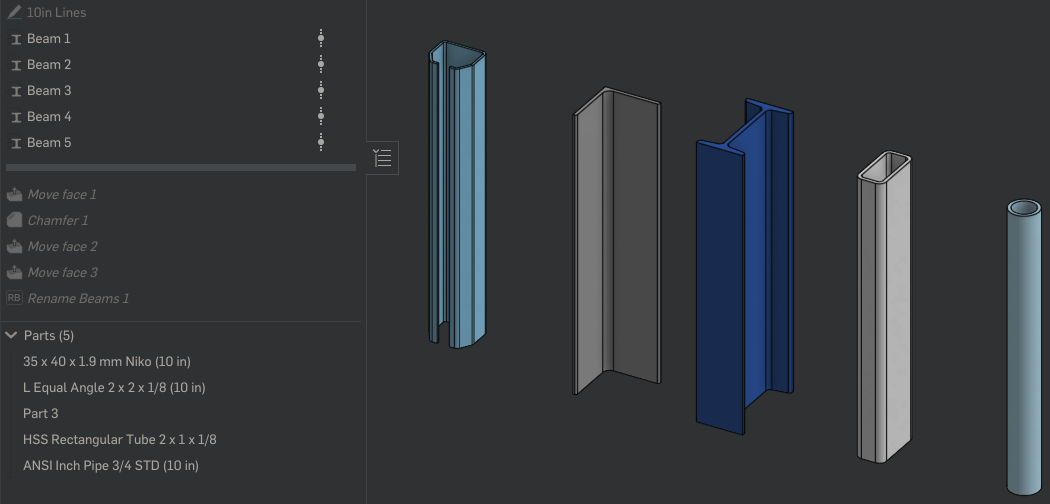Select part HSS Rectangular Tube 2 x 1 x 1/8
This screenshot has width=1050, height=504.
[119, 440]
